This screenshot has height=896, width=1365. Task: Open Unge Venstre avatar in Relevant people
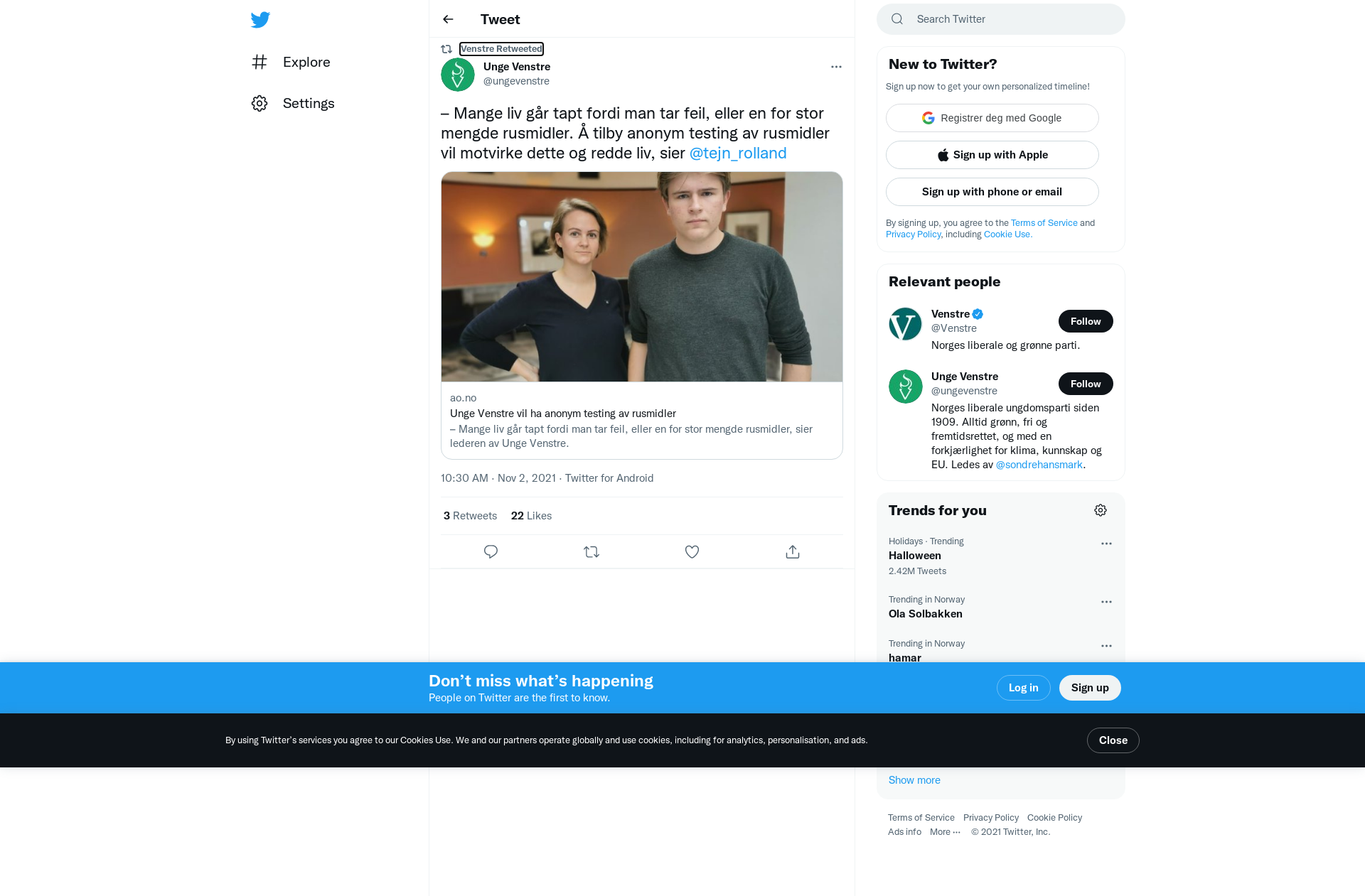(906, 387)
